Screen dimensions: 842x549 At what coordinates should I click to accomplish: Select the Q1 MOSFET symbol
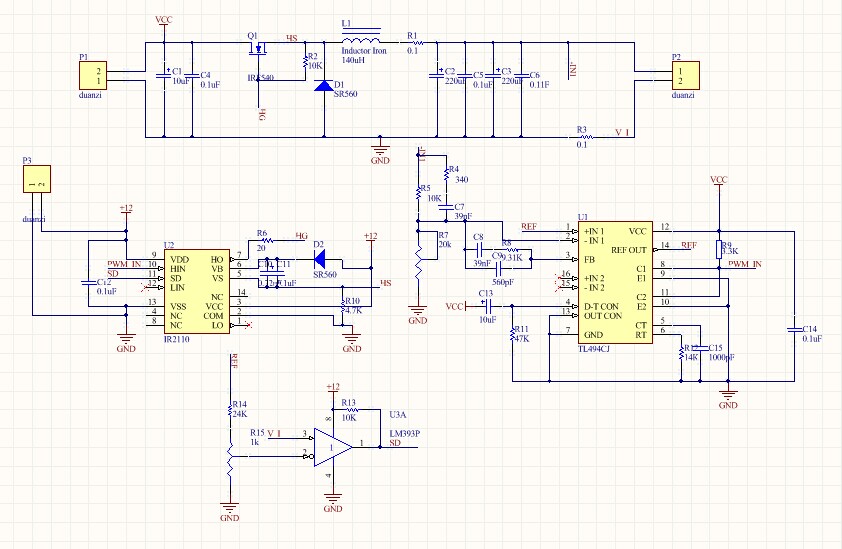(259, 50)
